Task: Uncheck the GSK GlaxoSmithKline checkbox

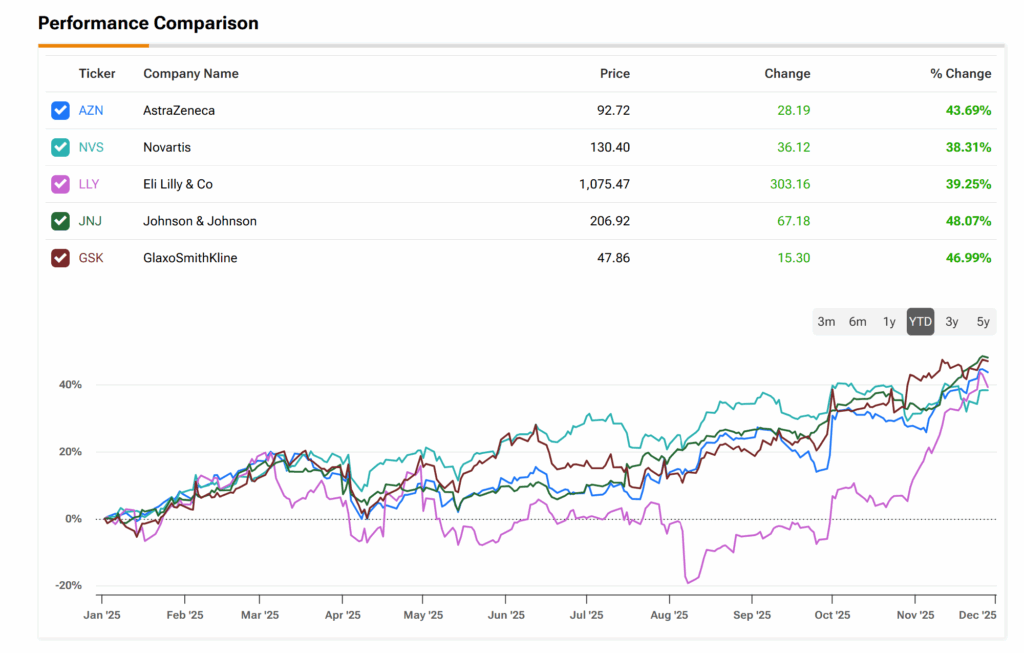Action: tap(60, 258)
